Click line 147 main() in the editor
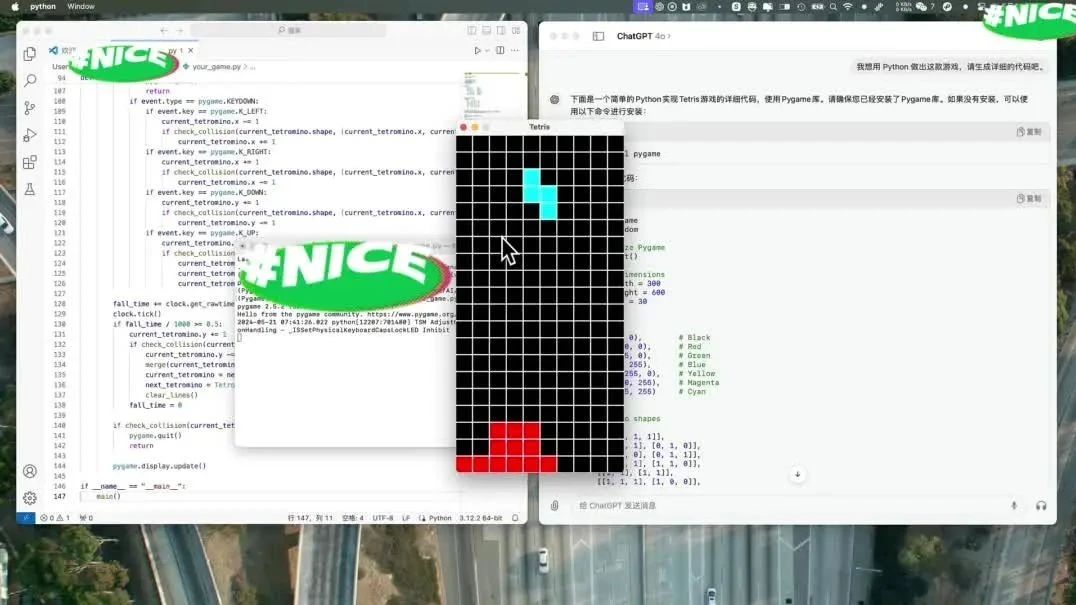This screenshot has width=1076, height=605. click(x=108, y=496)
